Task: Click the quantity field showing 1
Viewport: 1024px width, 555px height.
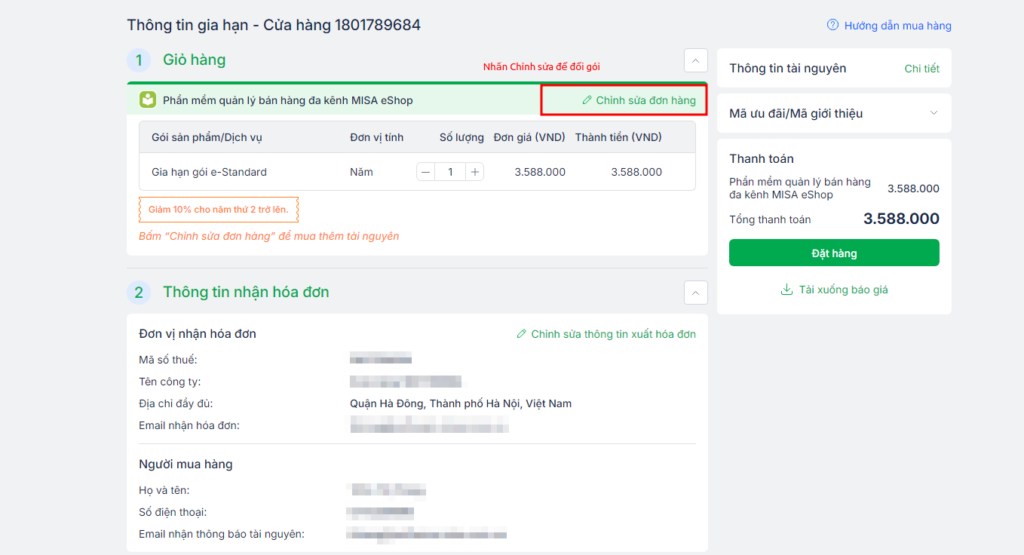Action: coord(450,172)
